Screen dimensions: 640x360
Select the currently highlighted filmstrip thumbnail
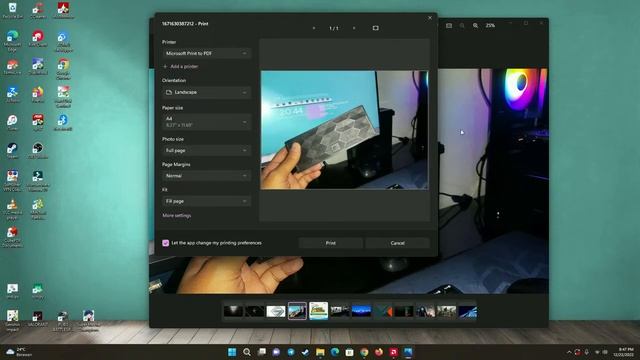coord(297,311)
